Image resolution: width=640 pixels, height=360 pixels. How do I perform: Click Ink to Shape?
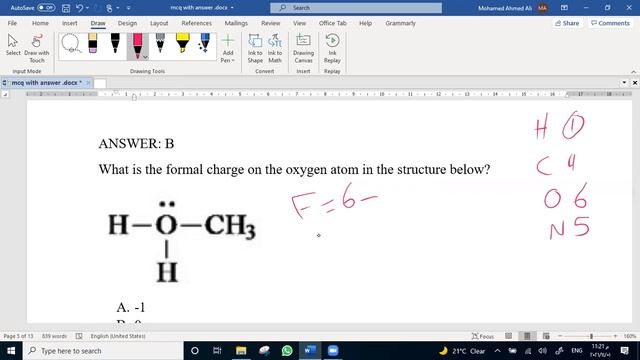pos(255,48)
